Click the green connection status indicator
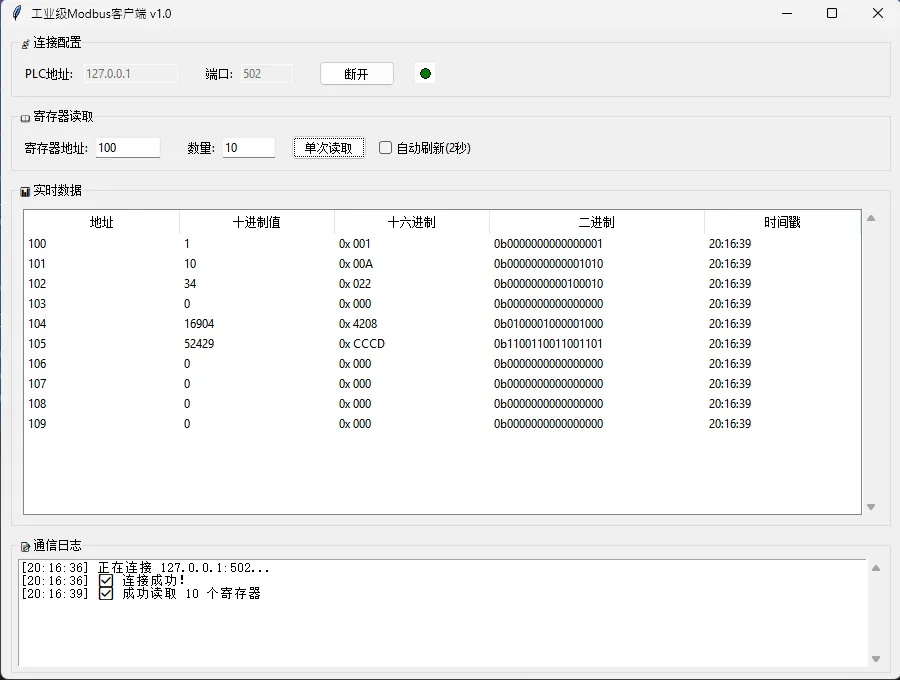 tap(425, 74)
